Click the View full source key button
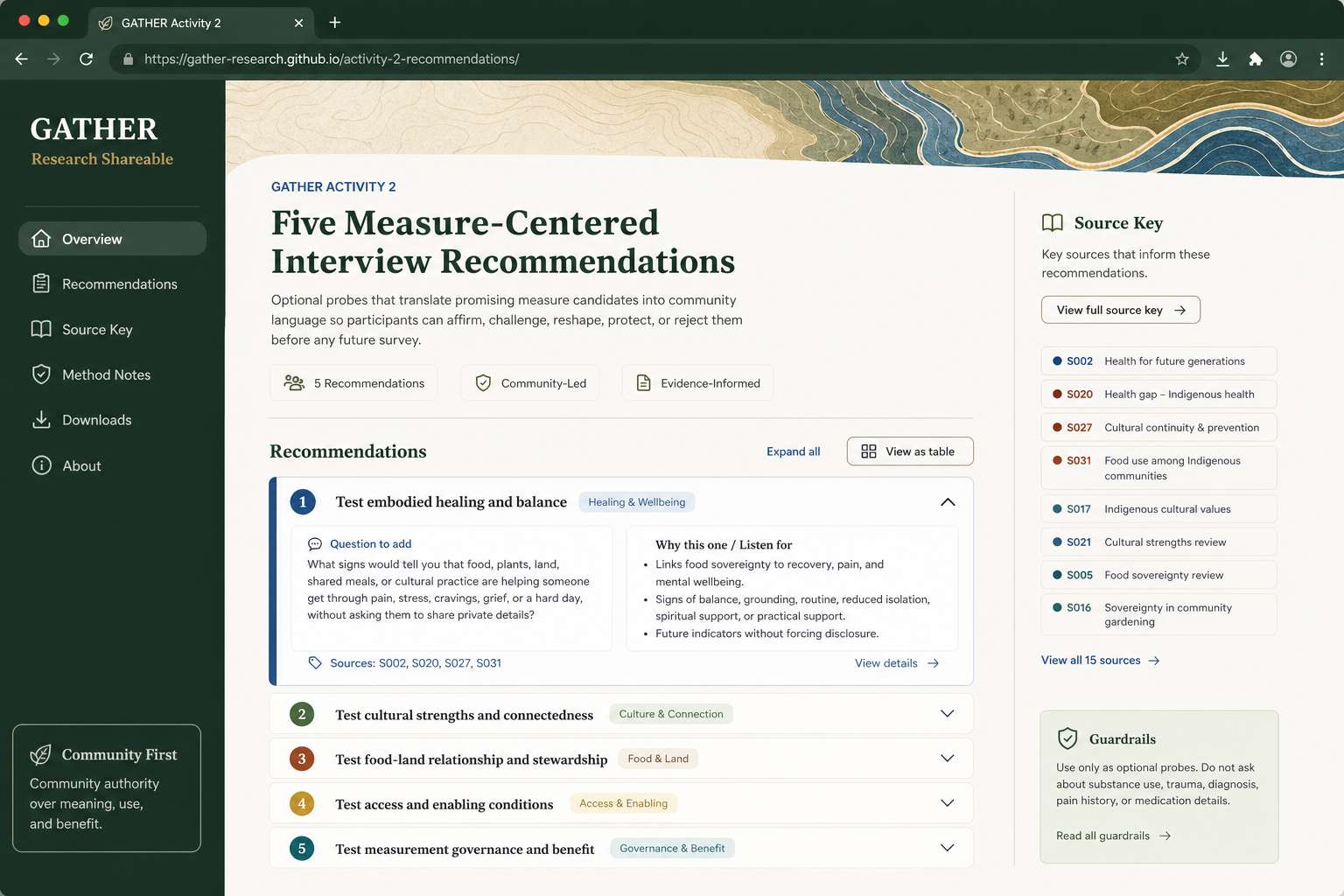1344x896 pixels. (1120, 310)
